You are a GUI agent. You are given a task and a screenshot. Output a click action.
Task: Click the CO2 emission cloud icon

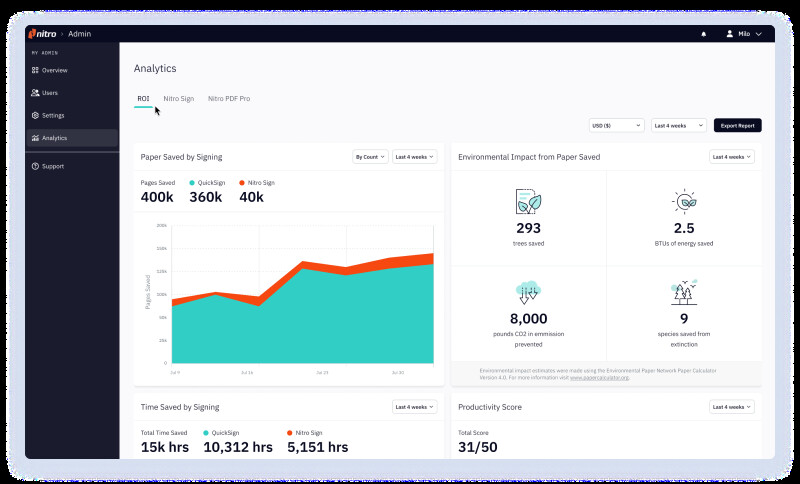(528, 292)
